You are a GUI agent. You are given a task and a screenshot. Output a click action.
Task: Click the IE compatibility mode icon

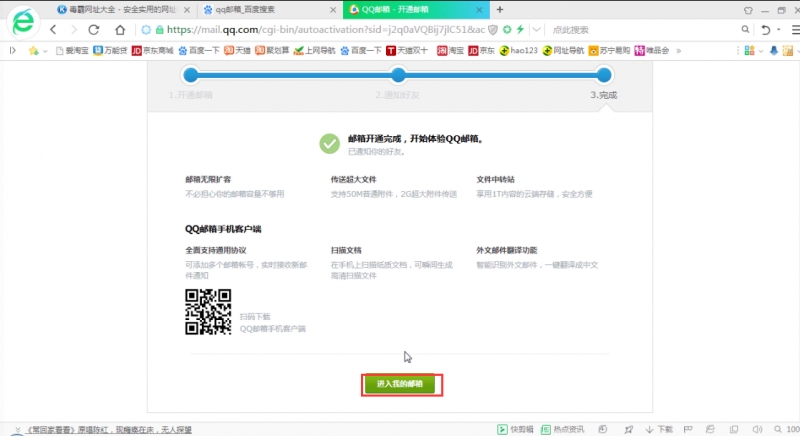point(710,429)
